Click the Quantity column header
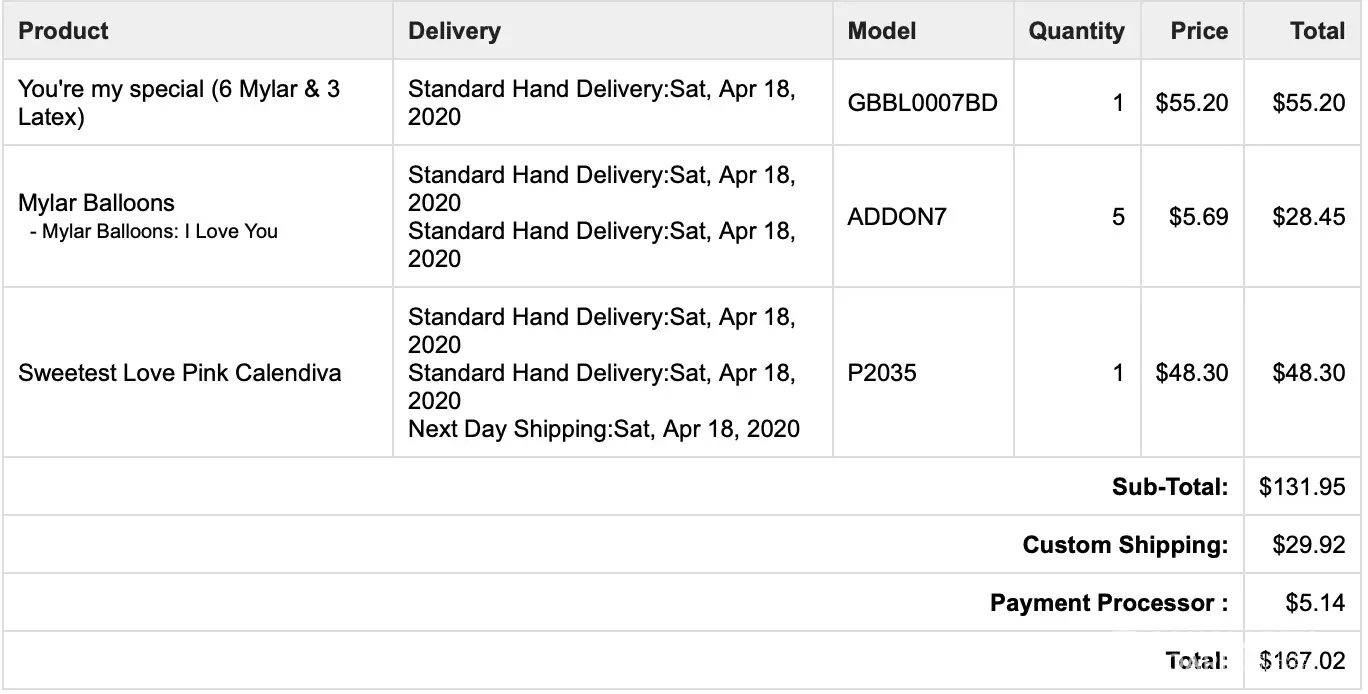1368x694 pixels. pos(1076,31)
